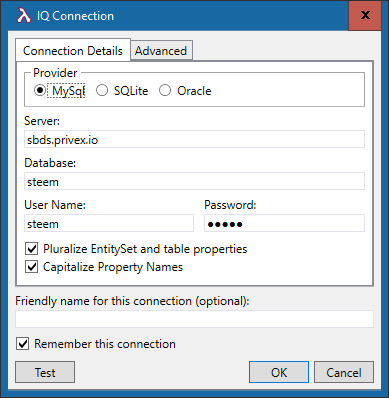
Task: Click the Oracle label text
Action: click(x=194, y=91)
